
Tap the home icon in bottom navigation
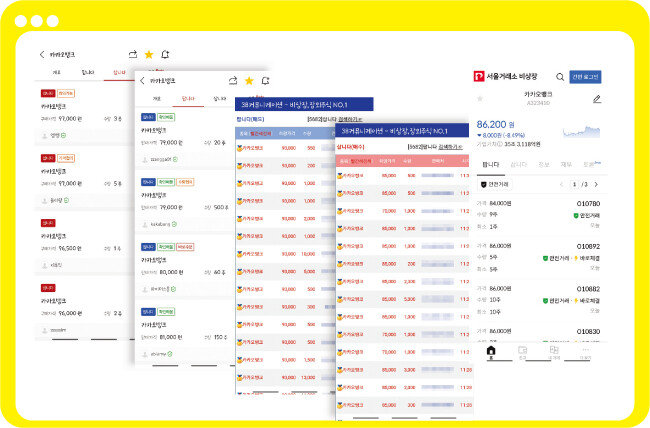pyautogui.click(x=491, y=352)
